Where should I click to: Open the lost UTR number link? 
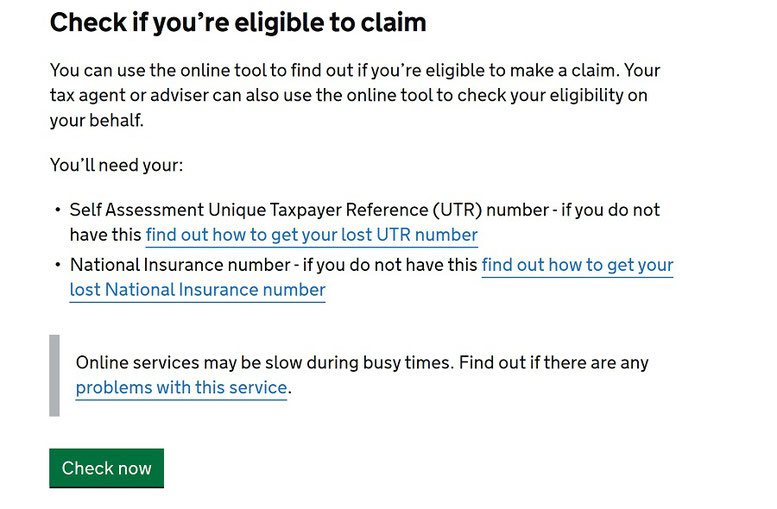click(312, 235)
